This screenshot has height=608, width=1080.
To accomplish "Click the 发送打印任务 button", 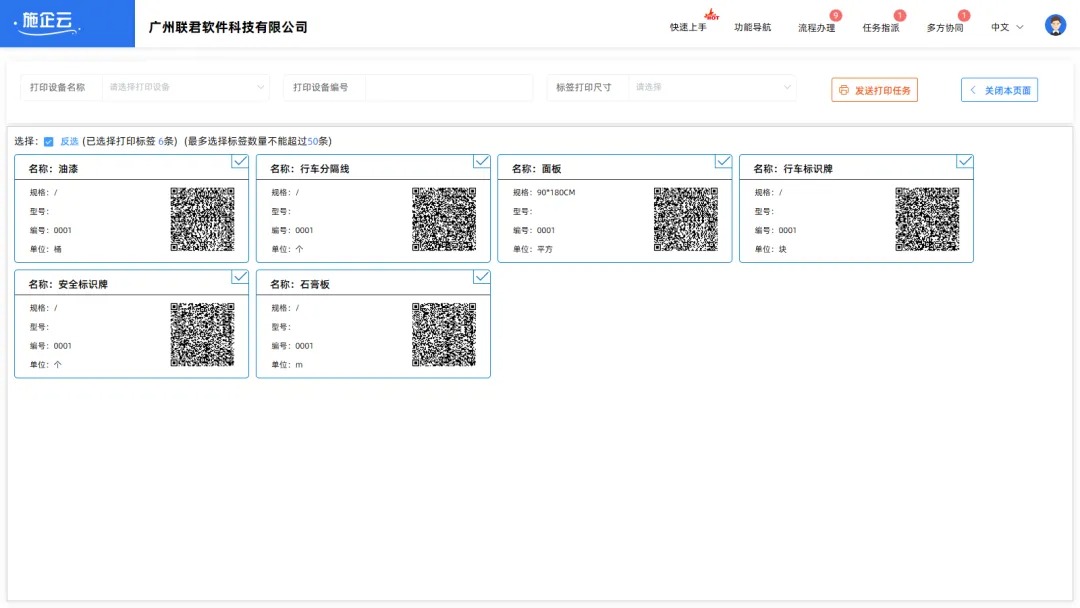I will (875, 89).
